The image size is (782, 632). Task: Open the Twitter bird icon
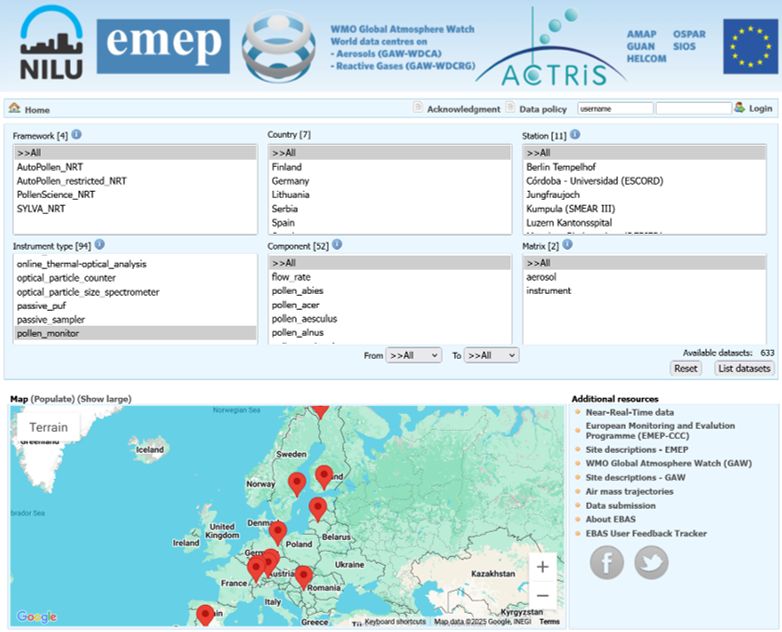651,562
